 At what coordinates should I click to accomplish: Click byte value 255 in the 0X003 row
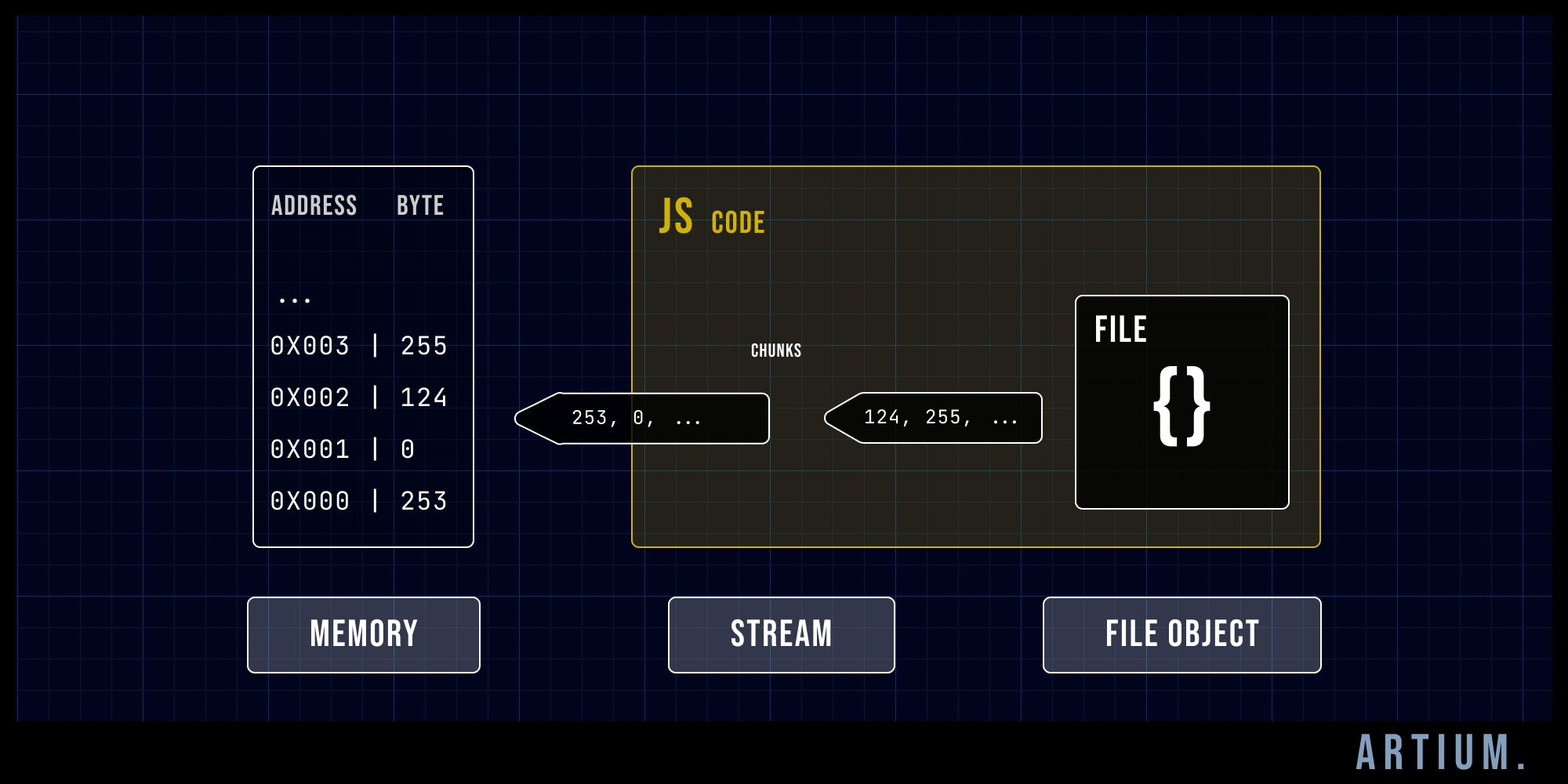[423, 346]
